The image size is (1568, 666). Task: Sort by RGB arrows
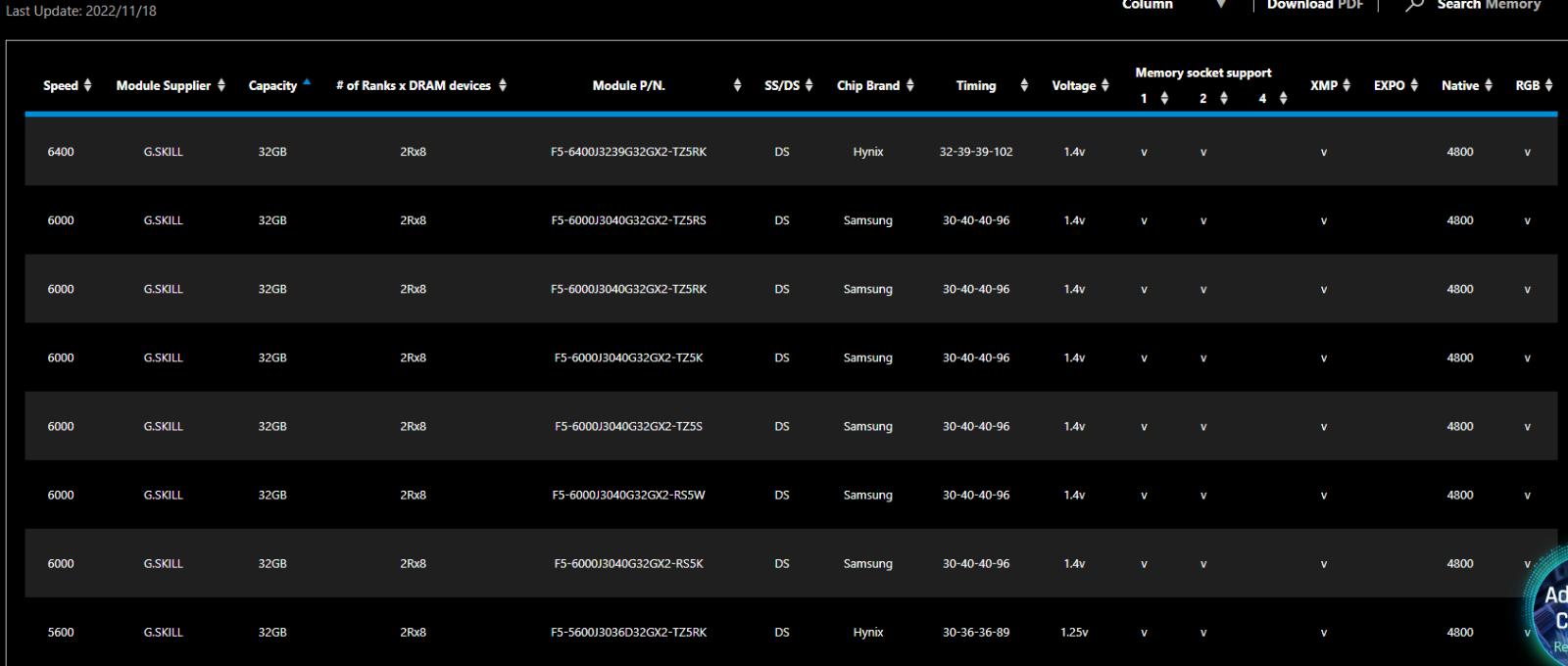pos(1549,85)
